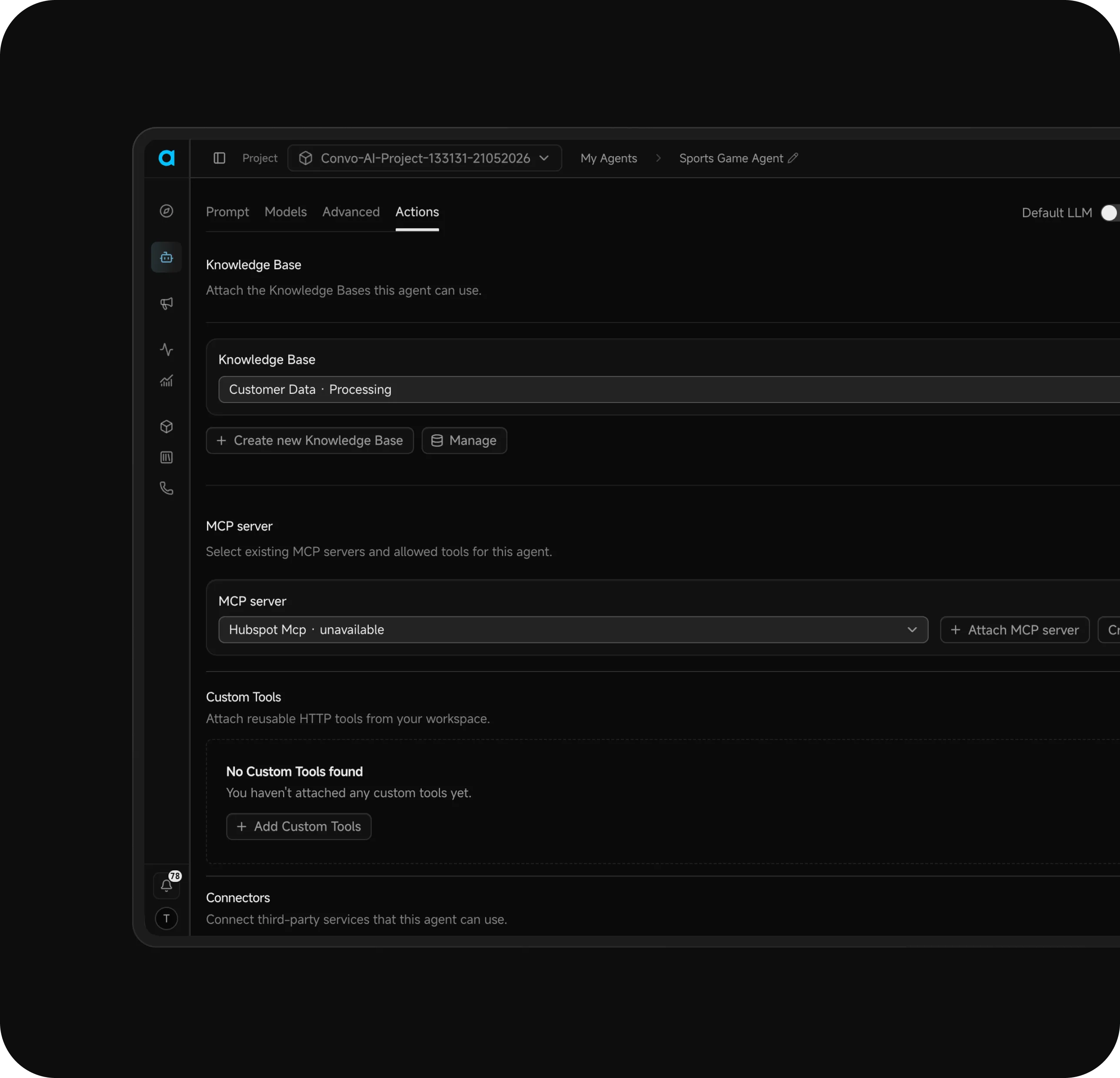Click the Manage knowledge base button

pyautogui.click(x=464, y=440)
